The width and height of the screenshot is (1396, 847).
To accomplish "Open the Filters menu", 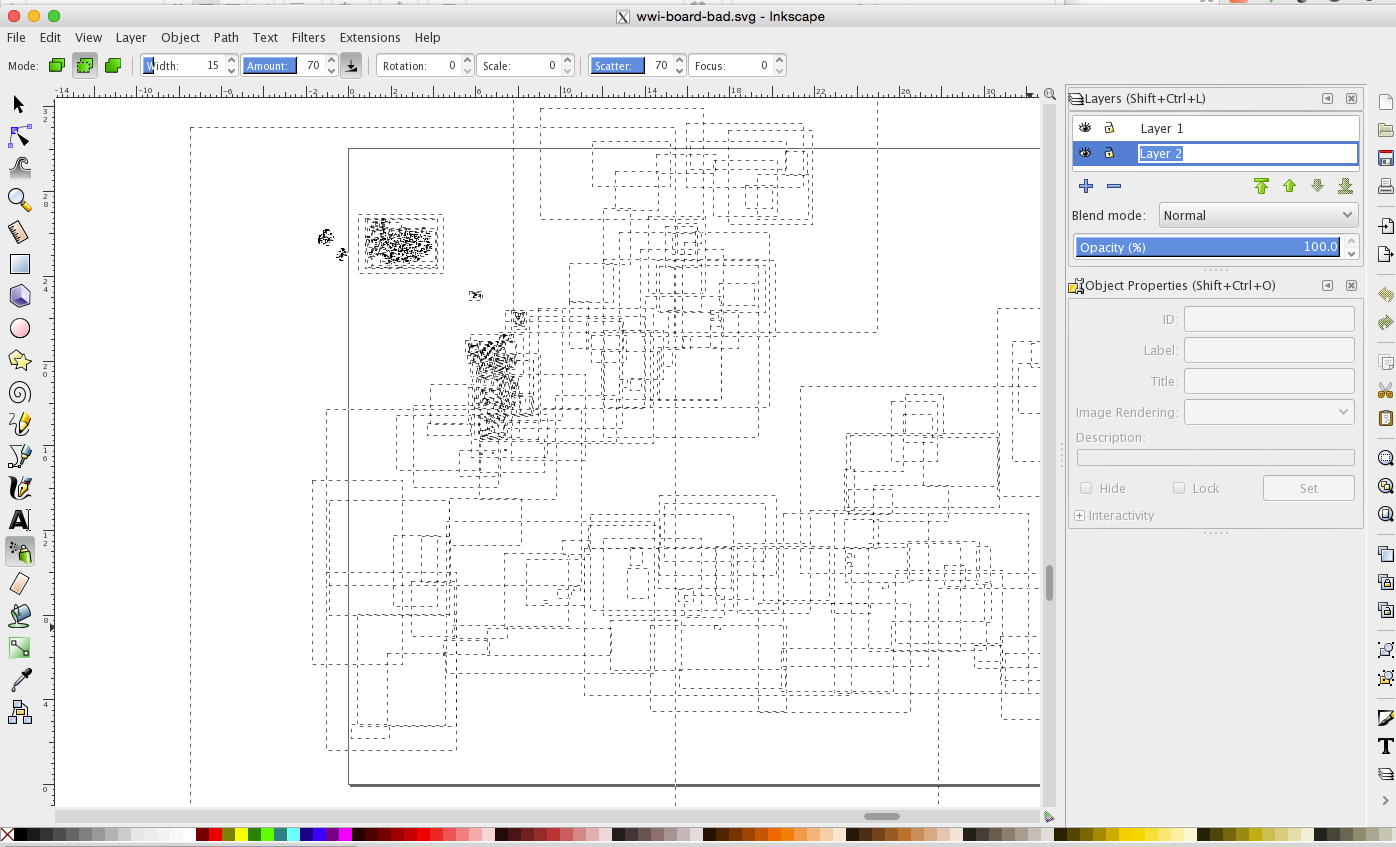I will tap(308, 37).
